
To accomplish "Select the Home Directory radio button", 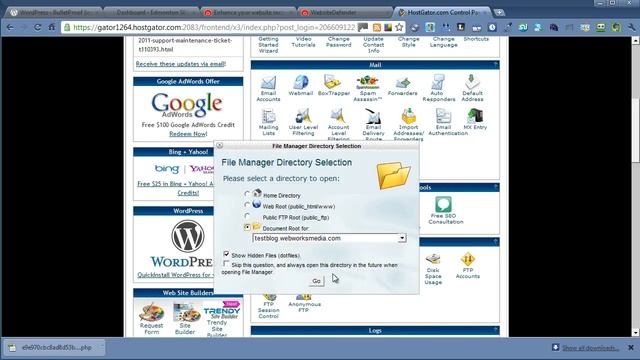I will click(x=247, y=194).
